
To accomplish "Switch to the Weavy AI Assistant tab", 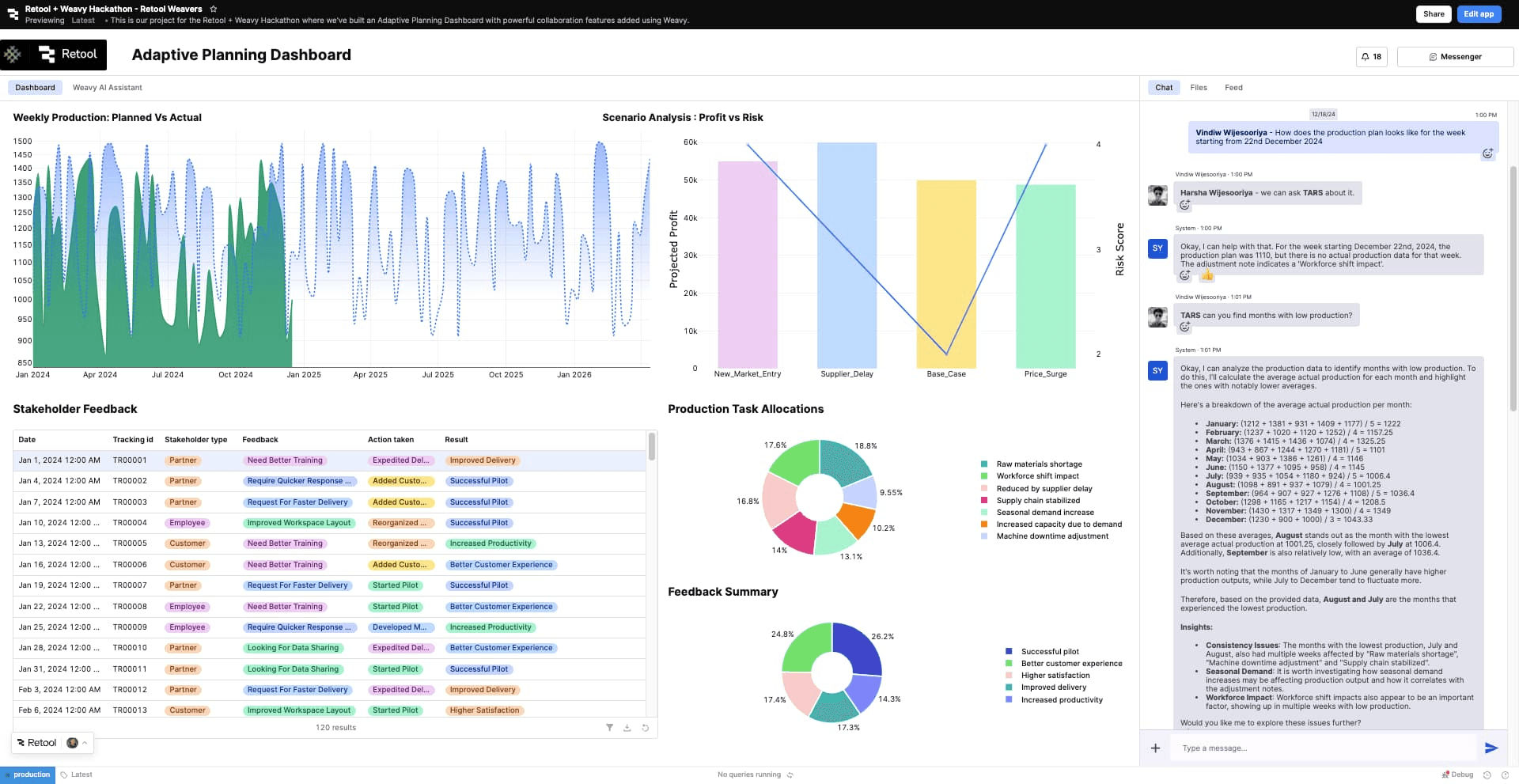I will [x=107, y=87].
